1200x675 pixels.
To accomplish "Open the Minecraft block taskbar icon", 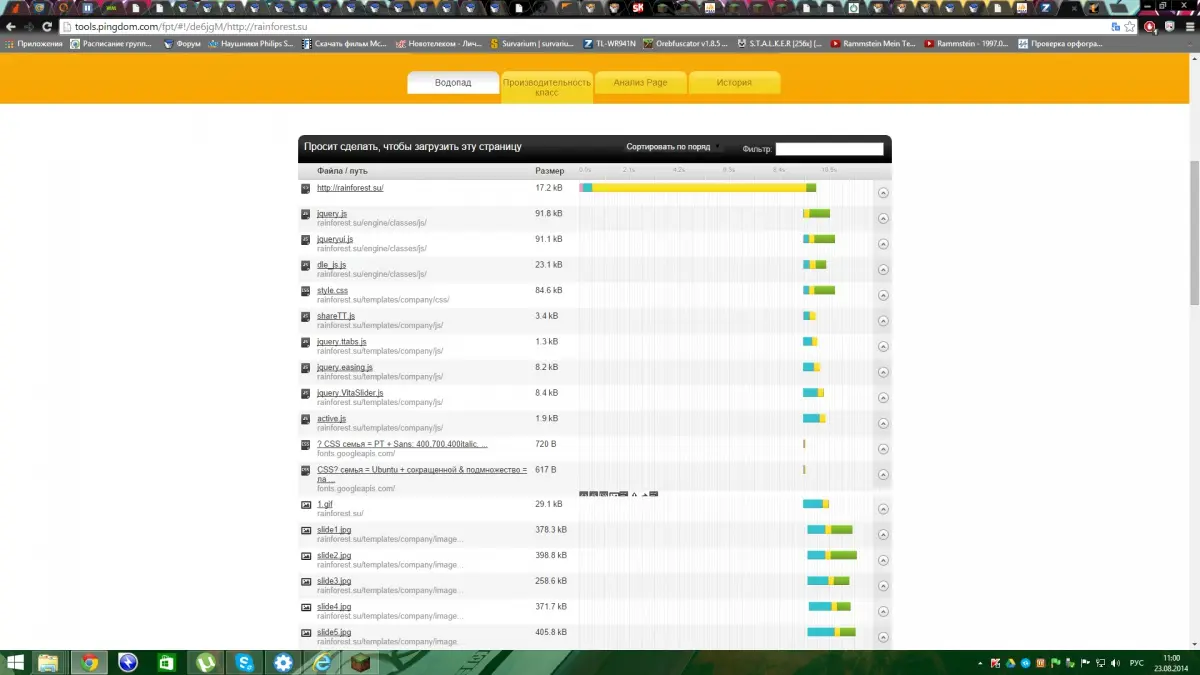I will pos(361,662).
